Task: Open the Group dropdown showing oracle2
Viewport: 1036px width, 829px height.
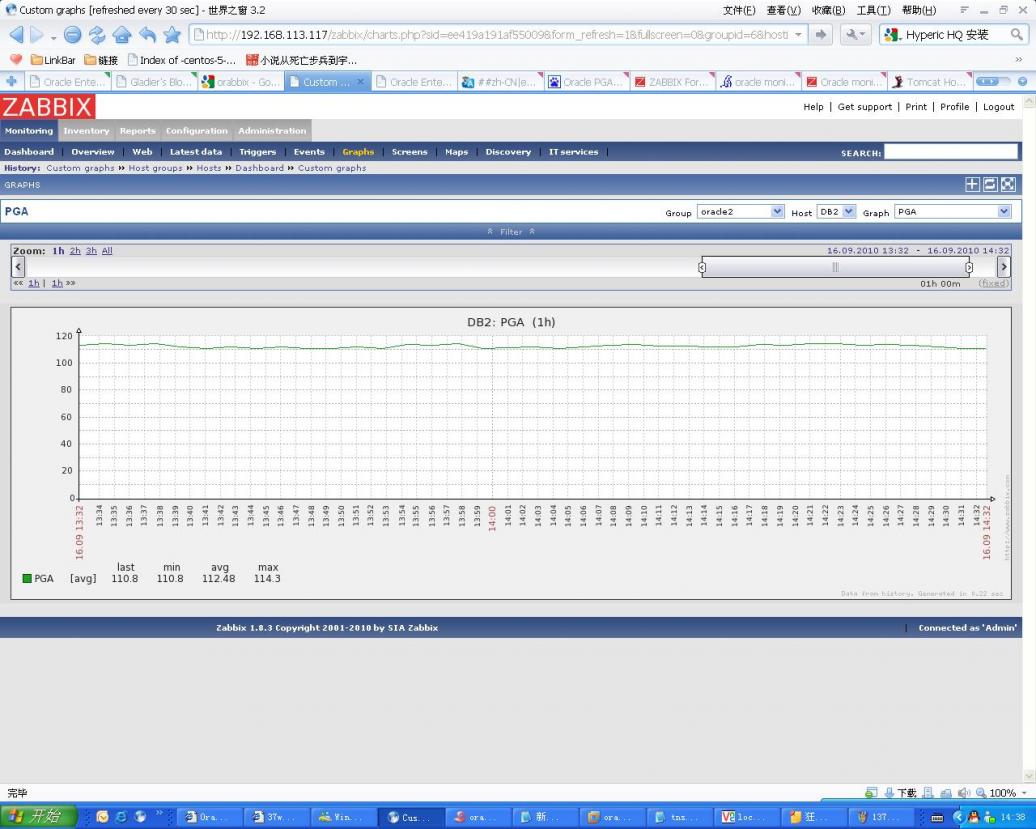Action: point(740,212)
